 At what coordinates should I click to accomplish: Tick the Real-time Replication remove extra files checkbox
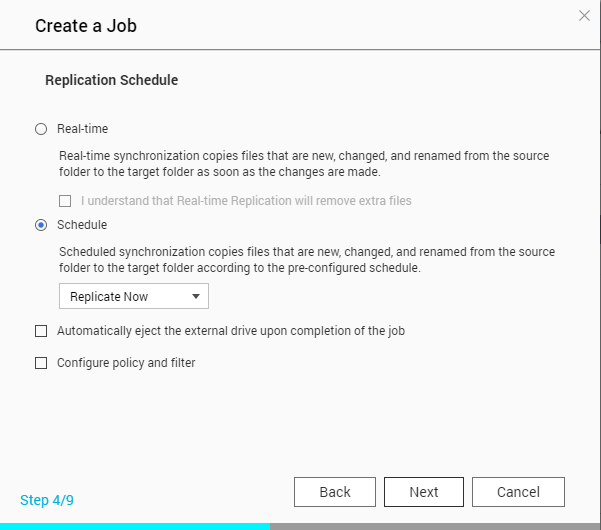(65, 200)
